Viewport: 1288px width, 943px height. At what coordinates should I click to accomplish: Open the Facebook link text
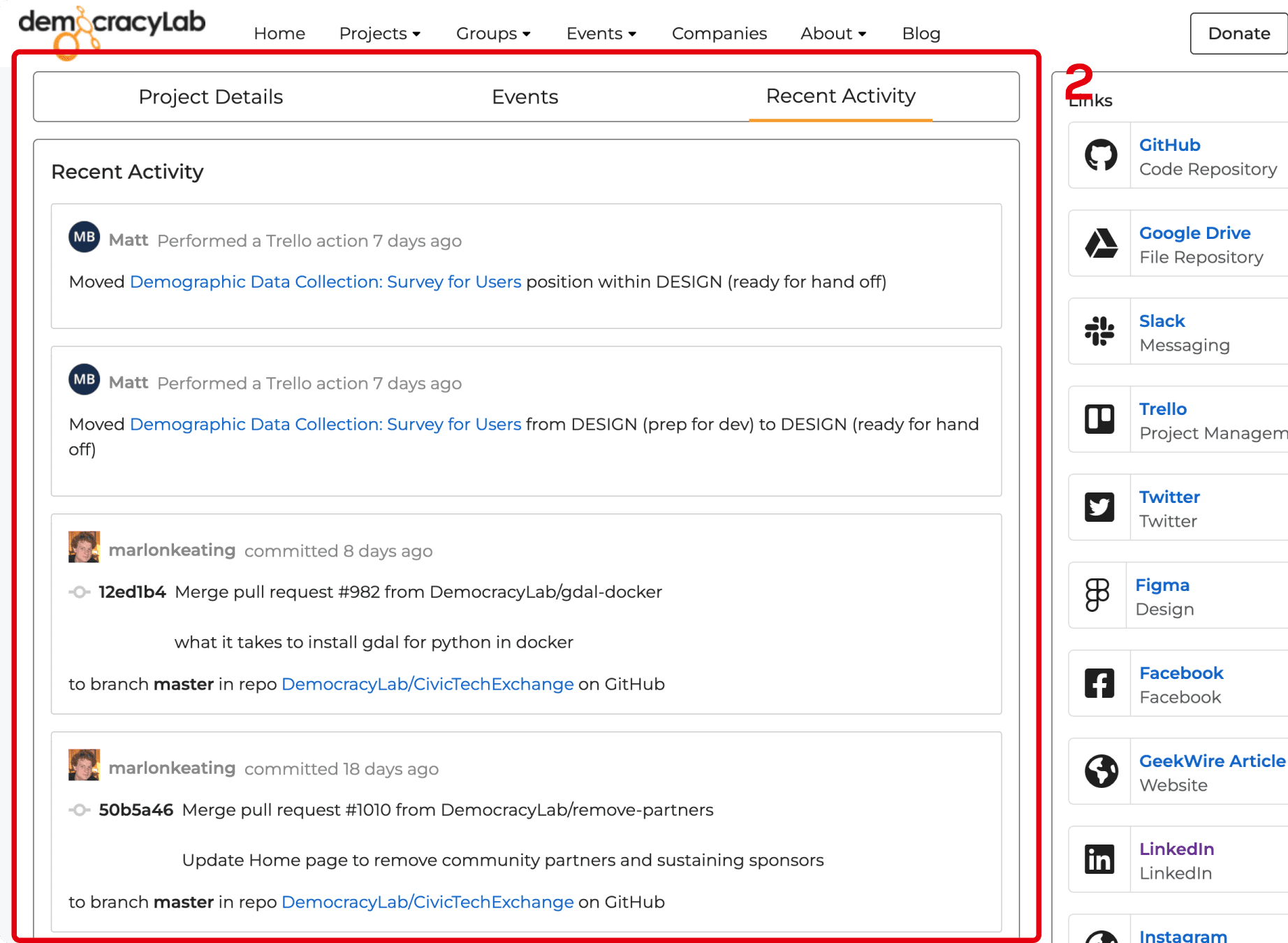click(x=1181, y=673)
